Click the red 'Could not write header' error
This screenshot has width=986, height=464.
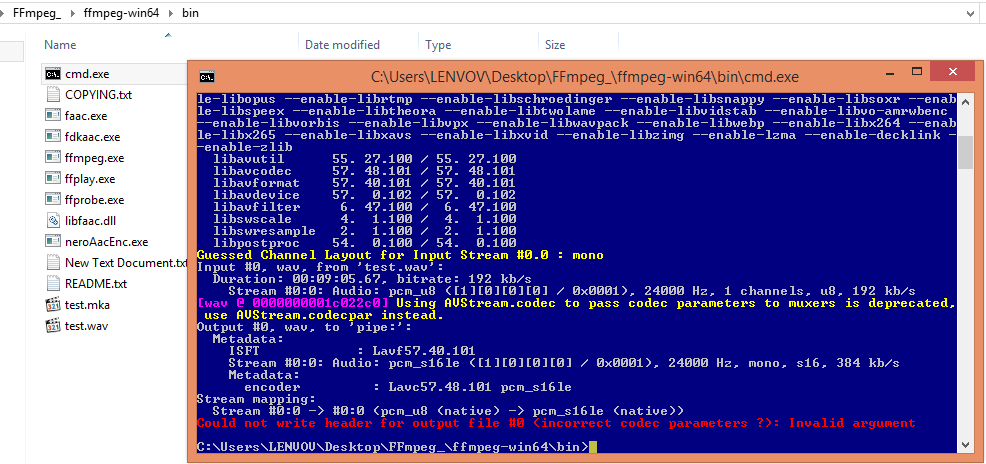pyautogui.click(x=556, y=423)
